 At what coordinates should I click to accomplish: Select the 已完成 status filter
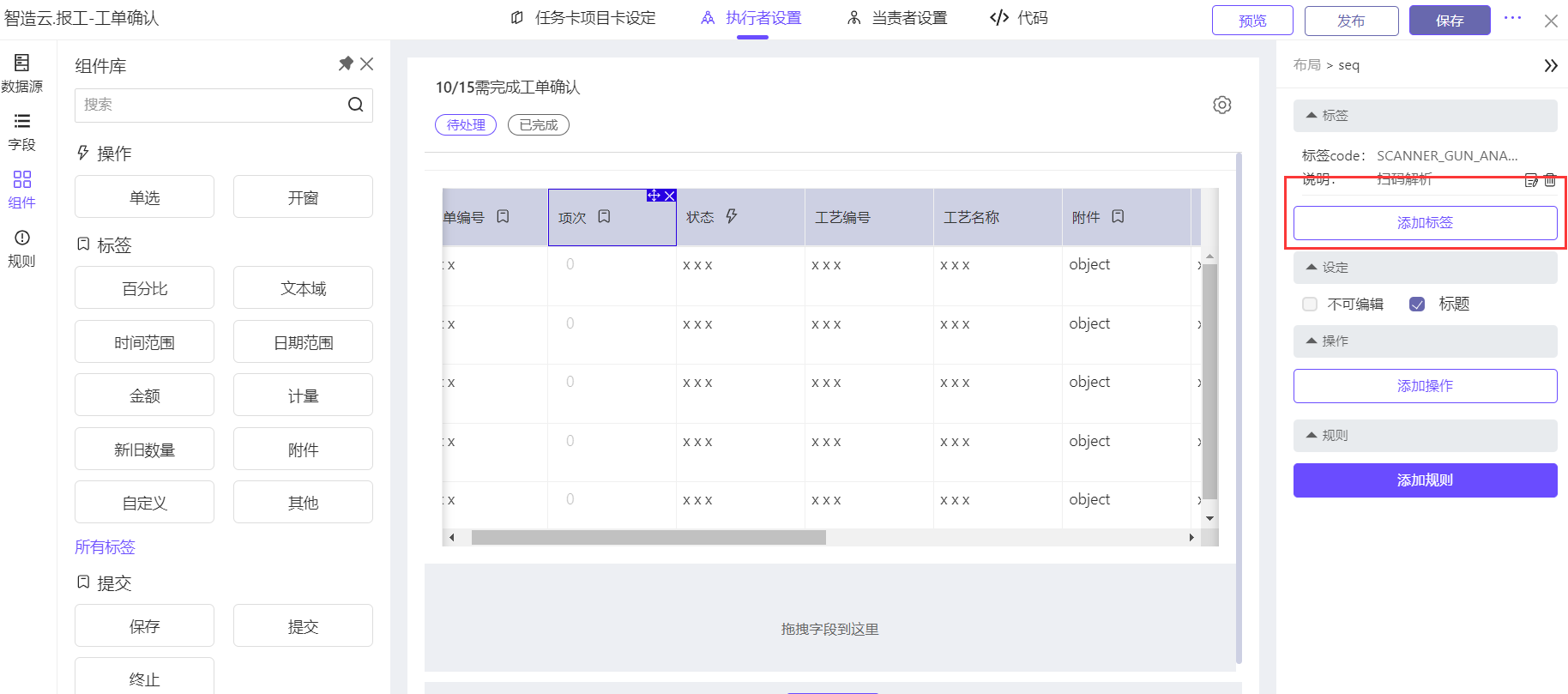click(538, 125)
